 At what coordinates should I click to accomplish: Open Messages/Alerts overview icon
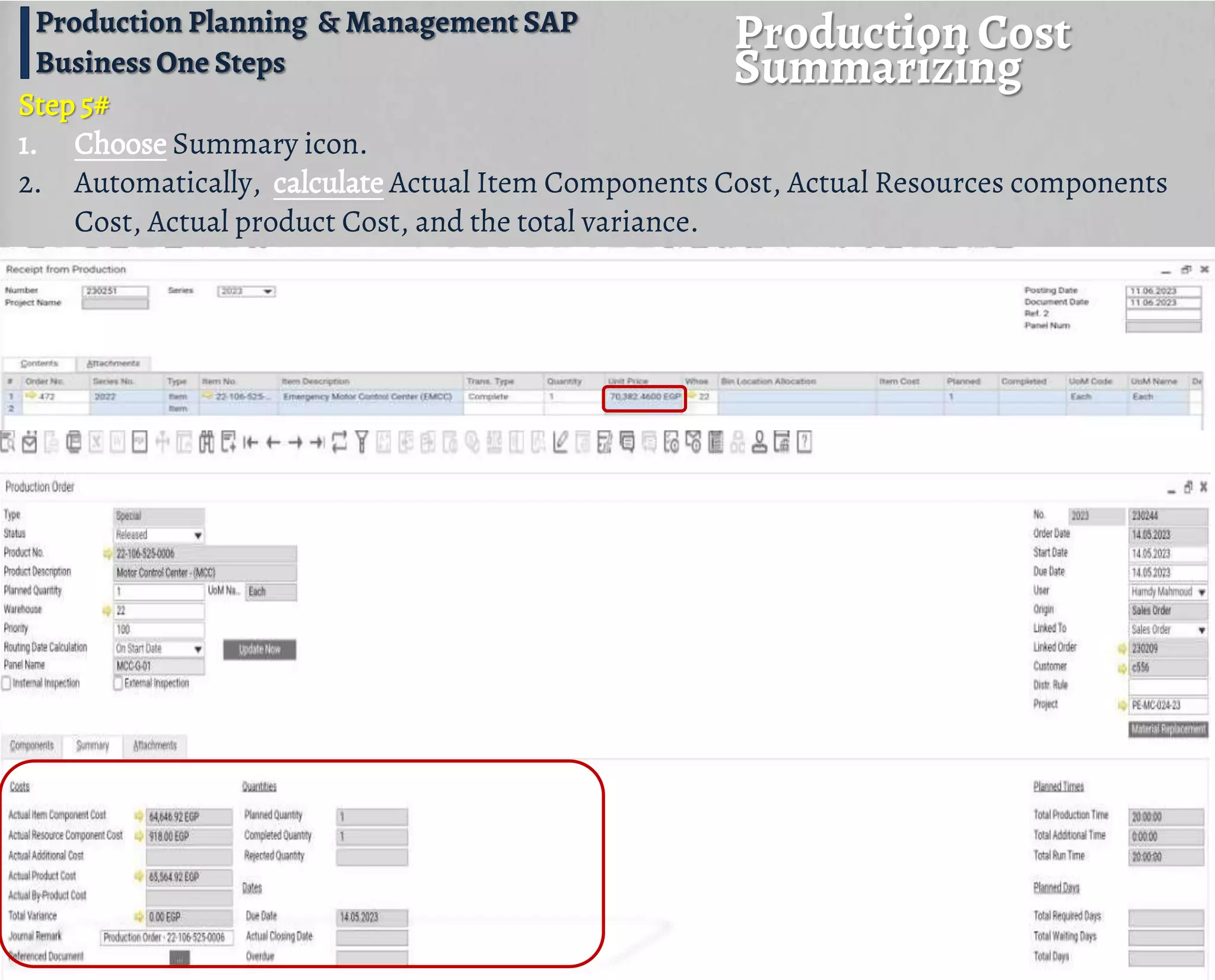point(627,443)
